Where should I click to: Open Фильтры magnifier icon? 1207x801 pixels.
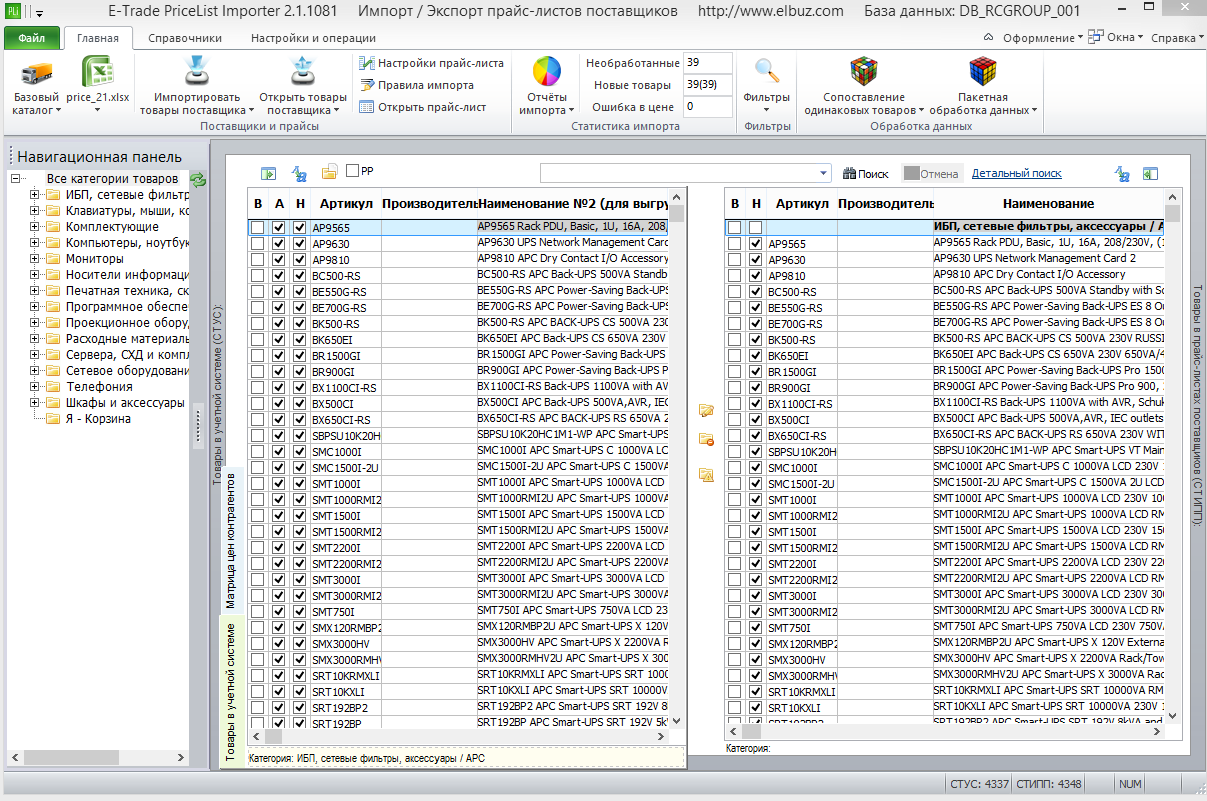tap(767, 72)
